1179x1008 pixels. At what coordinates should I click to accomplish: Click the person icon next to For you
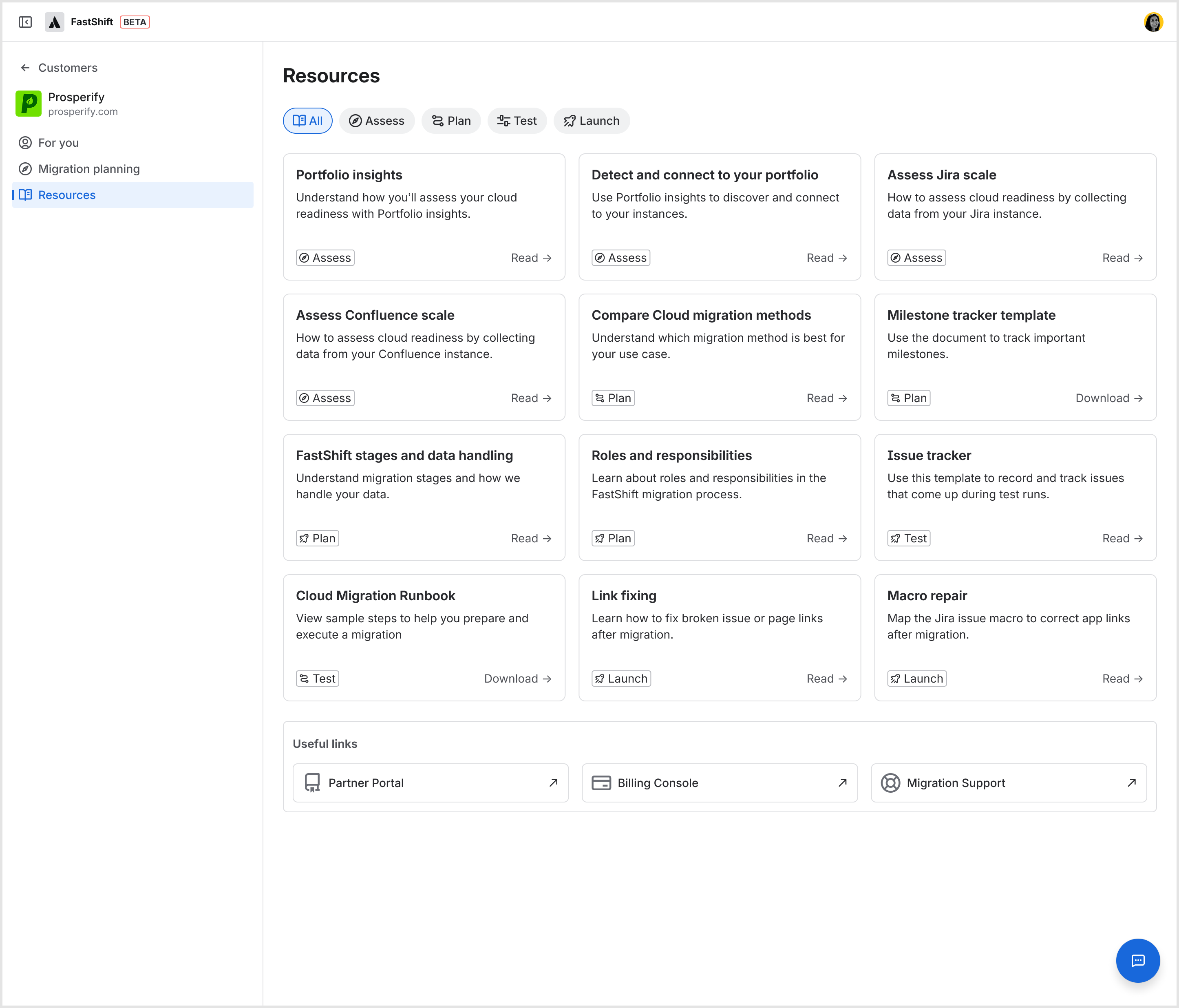pyautogui.click(x=25, y=142)
